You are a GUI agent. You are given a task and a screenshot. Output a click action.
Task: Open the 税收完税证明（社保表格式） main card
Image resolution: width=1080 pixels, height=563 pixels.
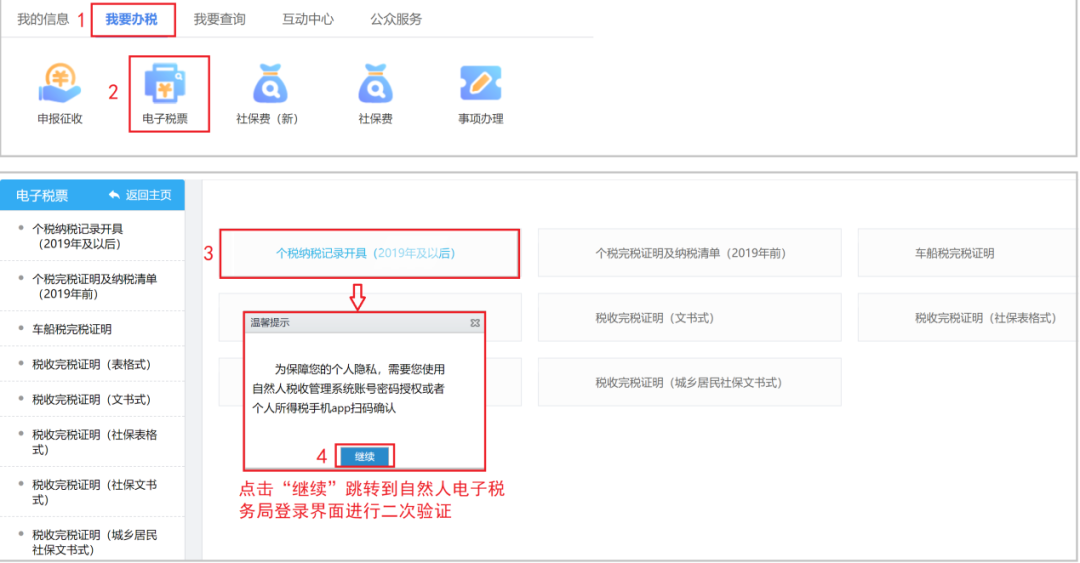pyautogui.click(x=968, y=318)
